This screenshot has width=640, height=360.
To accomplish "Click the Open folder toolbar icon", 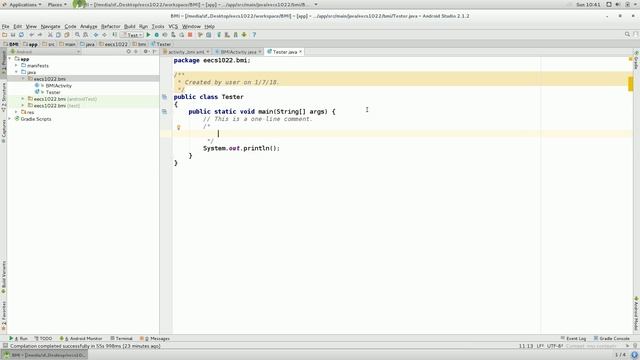I will coord(4,35).
